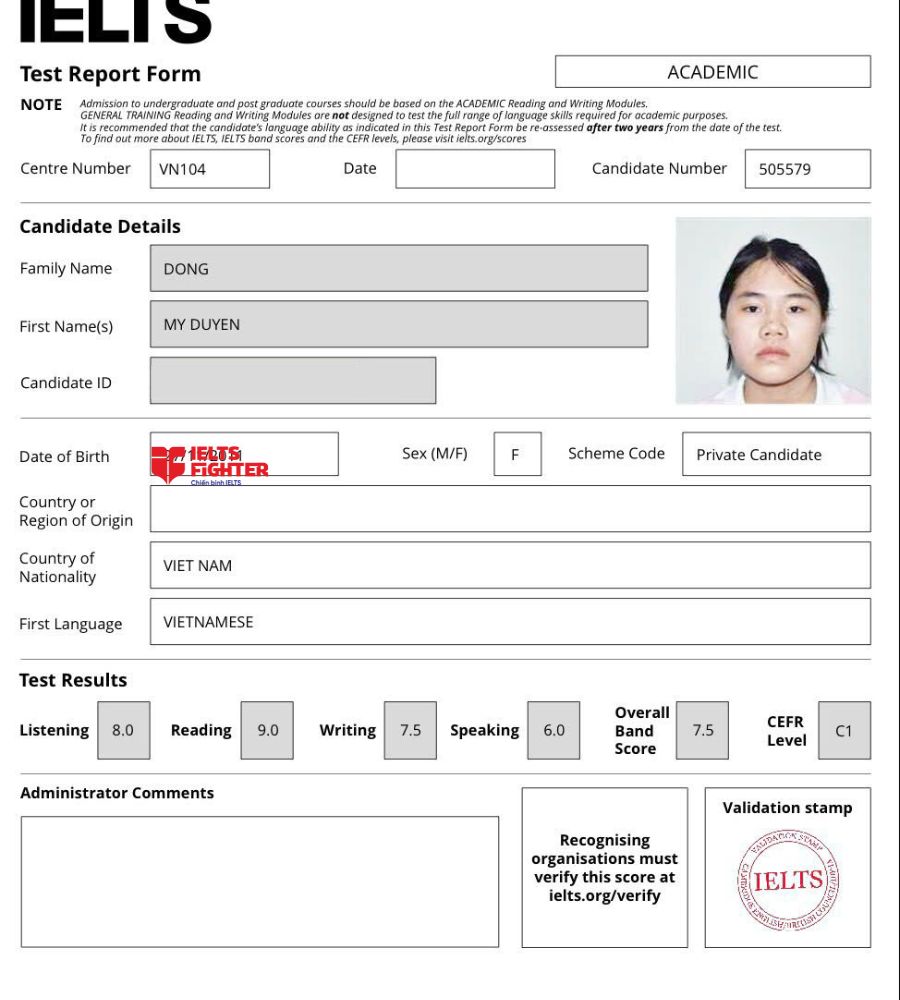Click the Candidate Details heading
The width and height of the screenshot is (900, 1000).
pos(100,226)
